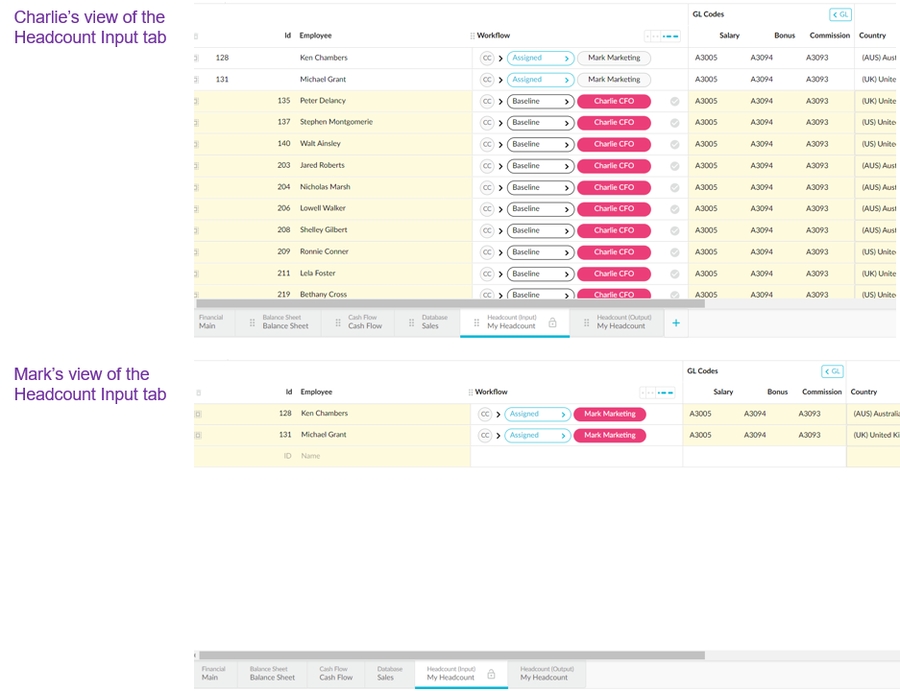Toggle the check circle for Peter Delancy
The width and height of the screenshot is (900, 691).
pyautogui.click(x=675, y=101)
